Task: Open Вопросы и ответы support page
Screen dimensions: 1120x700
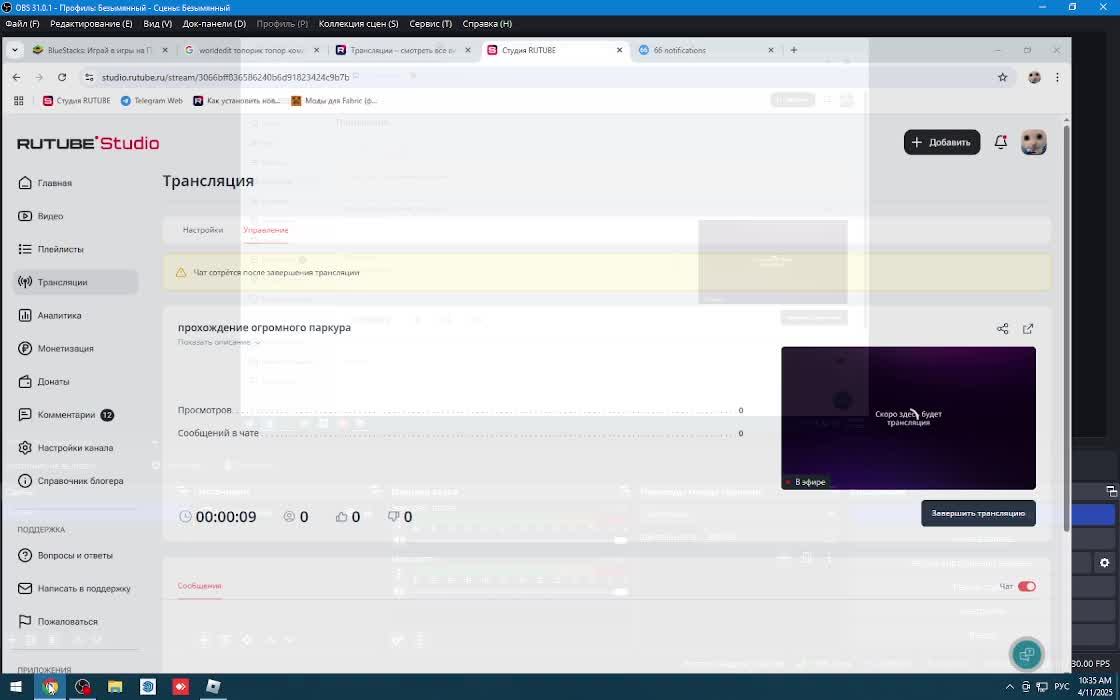Action: coord(65,555)
